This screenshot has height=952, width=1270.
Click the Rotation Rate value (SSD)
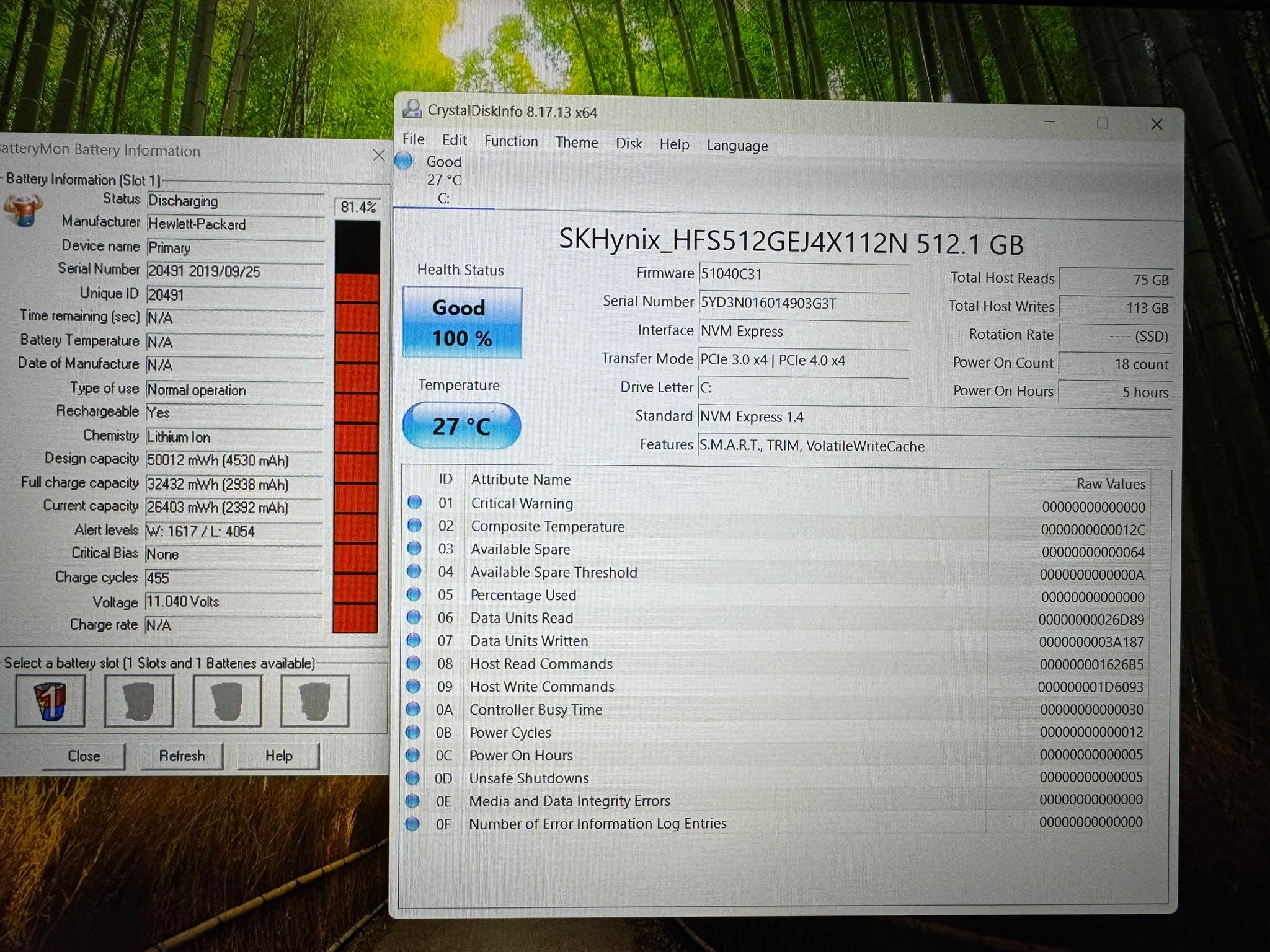pos(1116,336)
